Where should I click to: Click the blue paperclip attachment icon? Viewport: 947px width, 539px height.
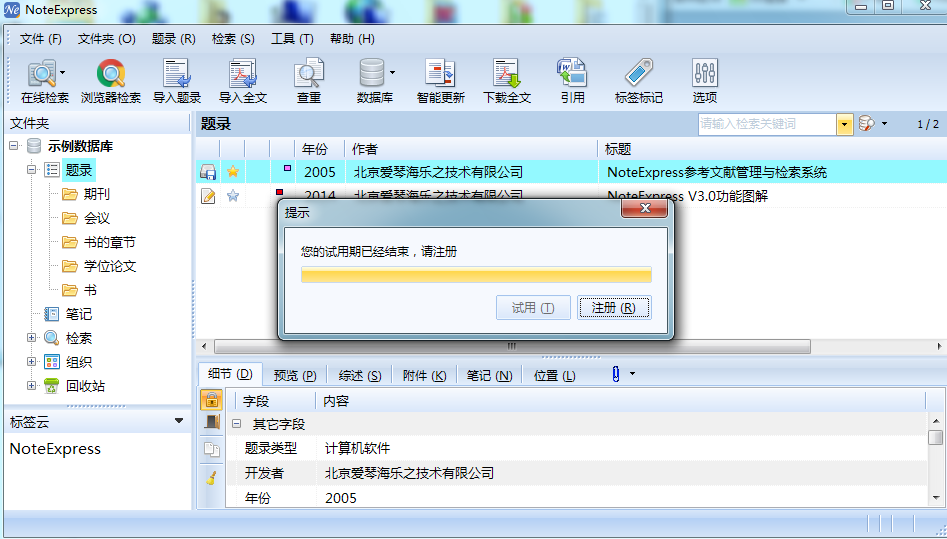615,374
